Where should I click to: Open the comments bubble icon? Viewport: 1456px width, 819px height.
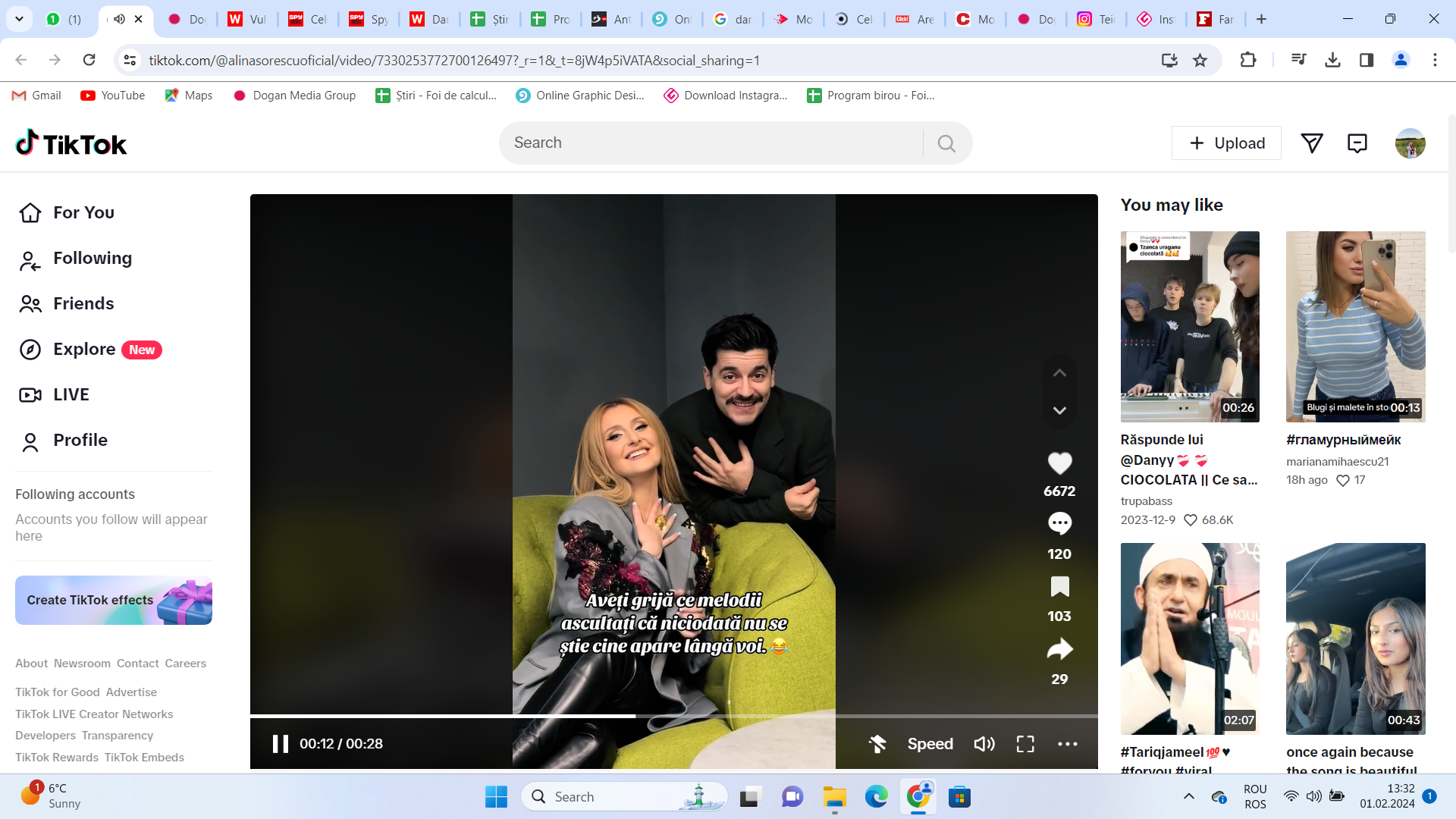[1059, 523]
